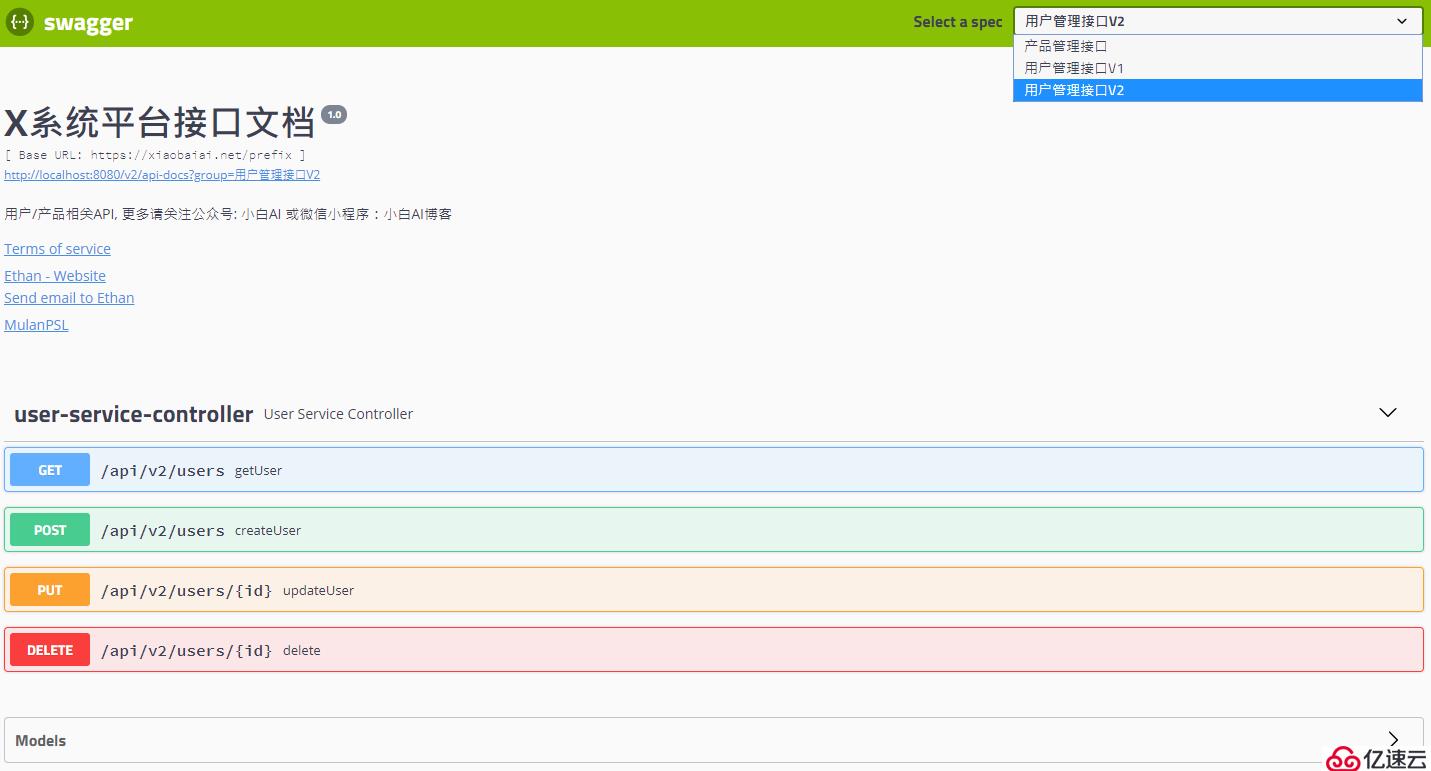Image resolution: width=1431 pixels, height=771 pixels.
Task: Open the api-docs group URL link
Action: [x=162, y=175]
